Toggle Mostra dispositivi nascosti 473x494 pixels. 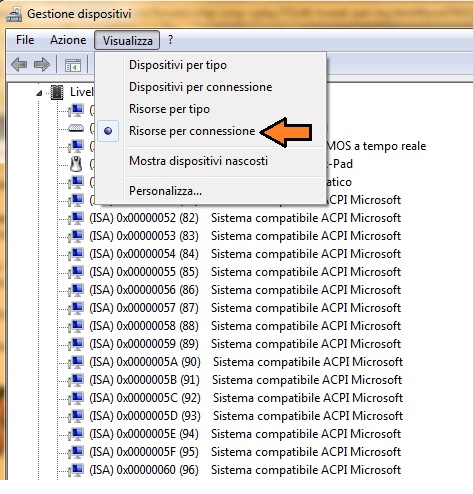(x=198, y=161)
